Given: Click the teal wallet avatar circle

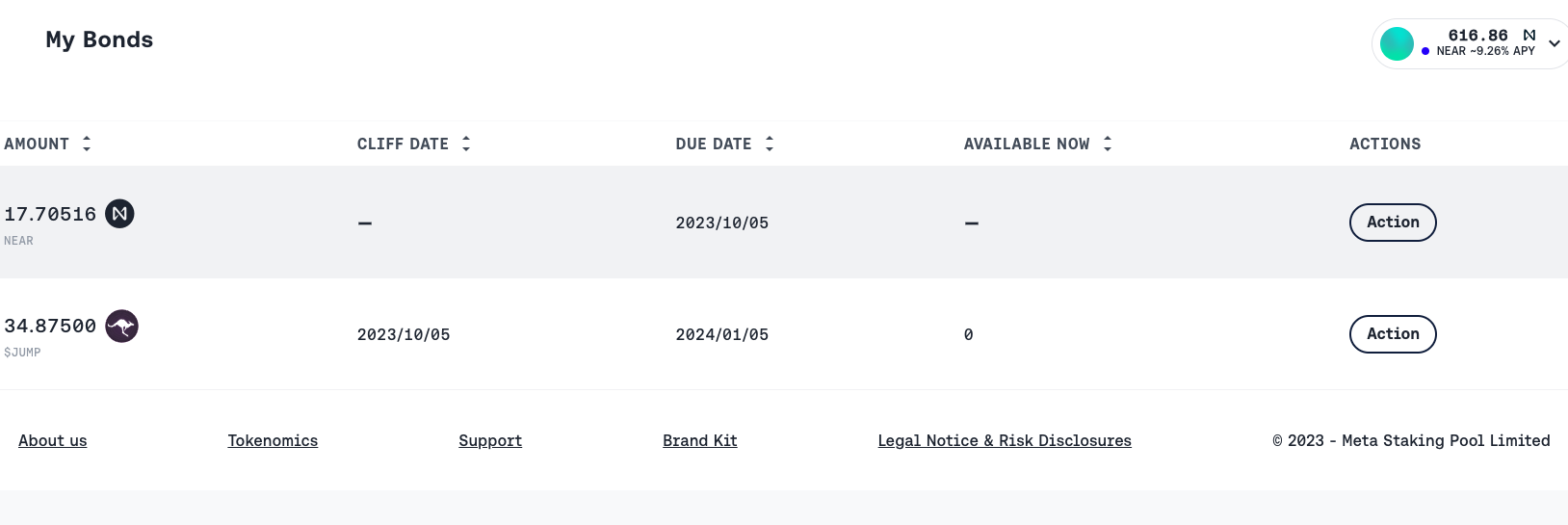Looking at the screenshot, I should click(x=1397, y=43).
